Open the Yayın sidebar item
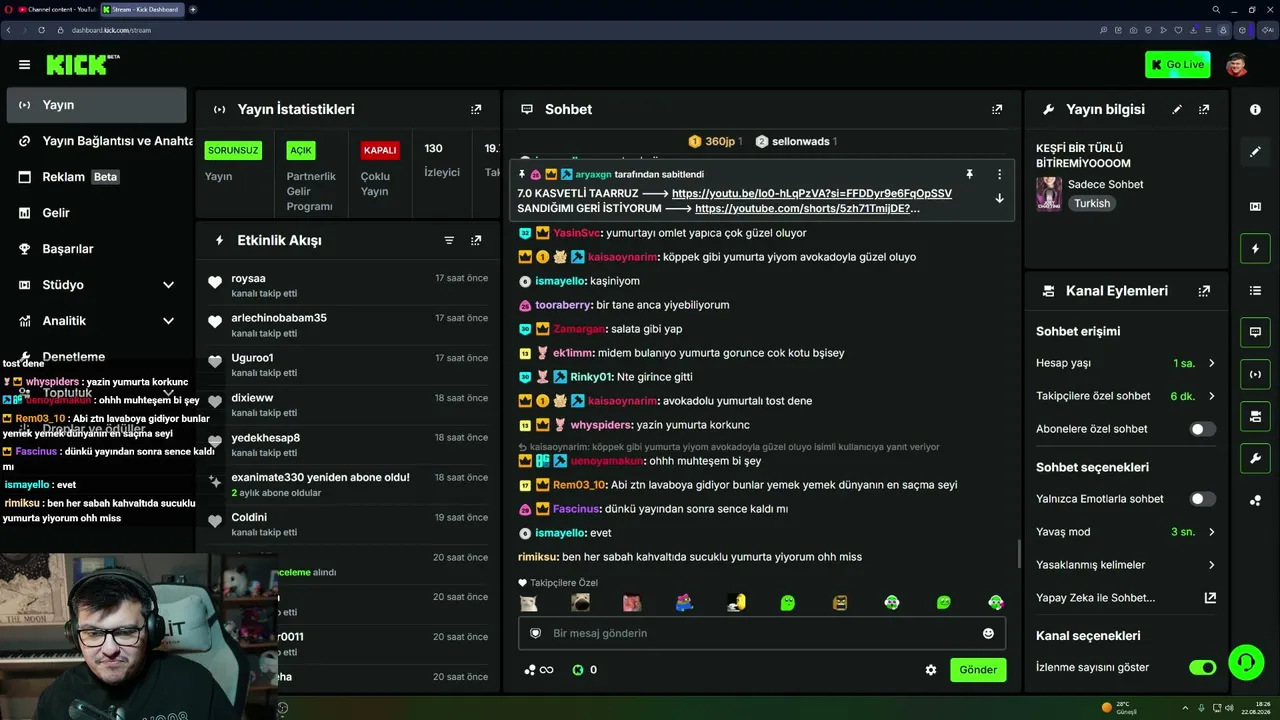Image resolution: width=1280 pixels, height=720 pixels. pos(96,105)
